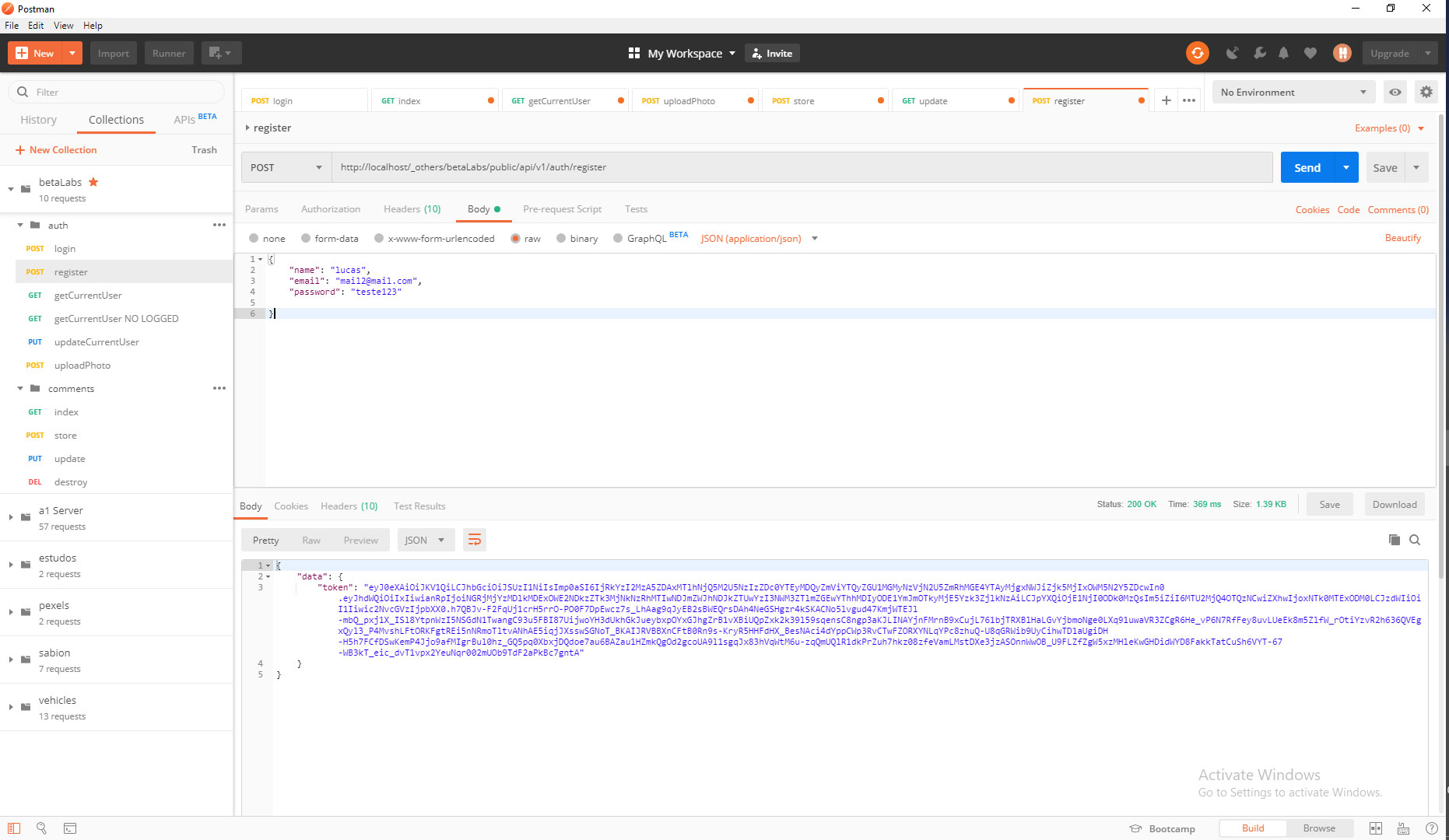
Task: Click the Import button
Action: click(114, 53)
